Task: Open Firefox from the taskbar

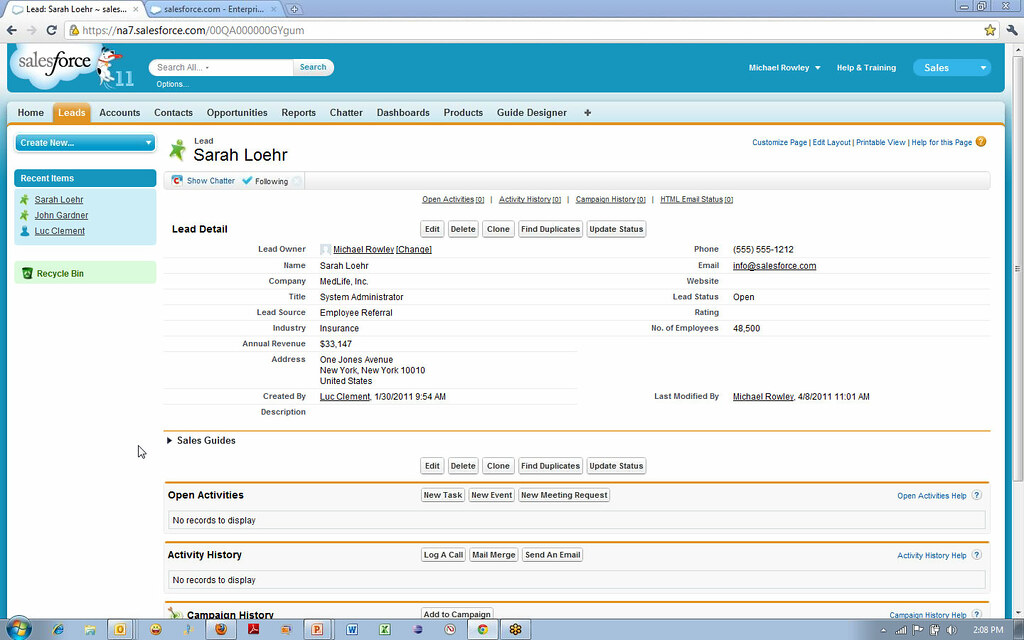Action: (x=221, y=630)
